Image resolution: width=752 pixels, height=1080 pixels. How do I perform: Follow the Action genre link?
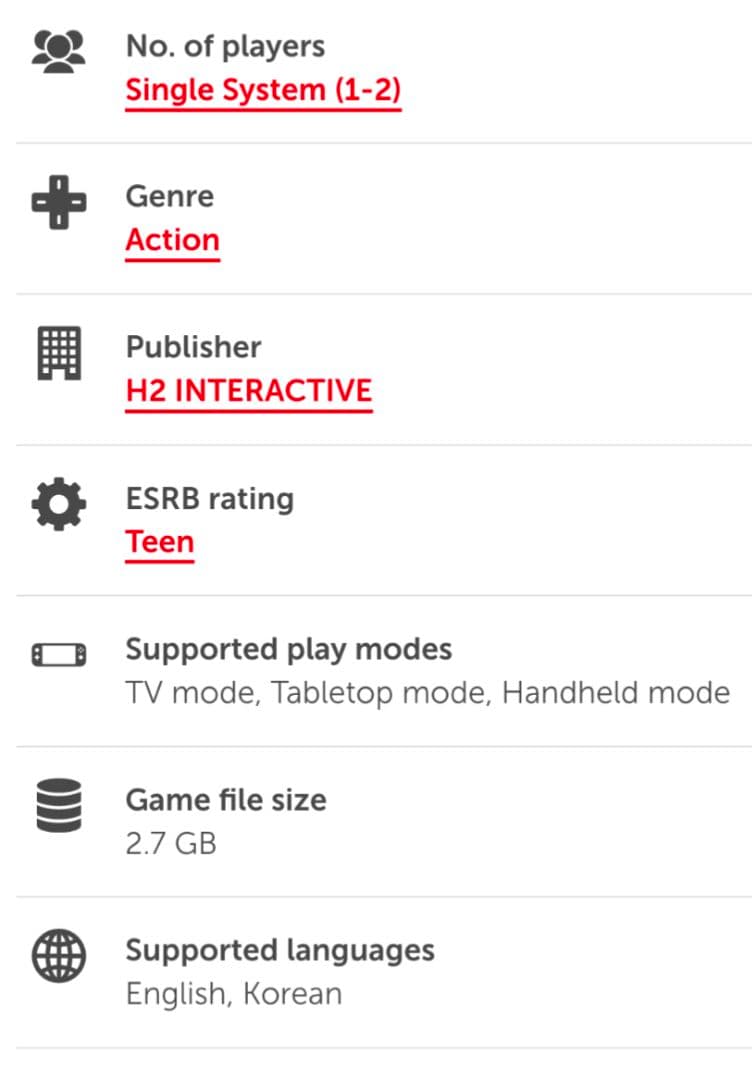tap(172, 241)
